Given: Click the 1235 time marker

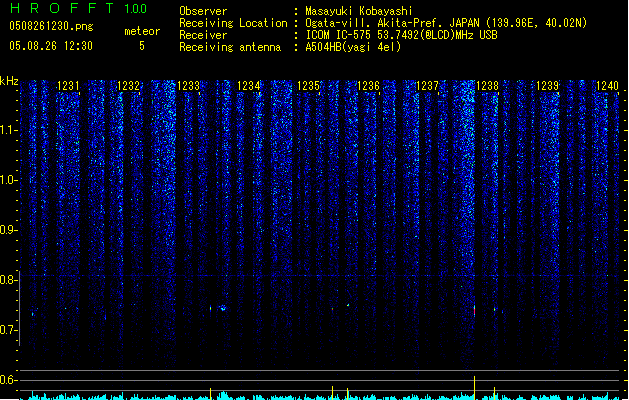Looking at the screenshot, I should [308, 86].
